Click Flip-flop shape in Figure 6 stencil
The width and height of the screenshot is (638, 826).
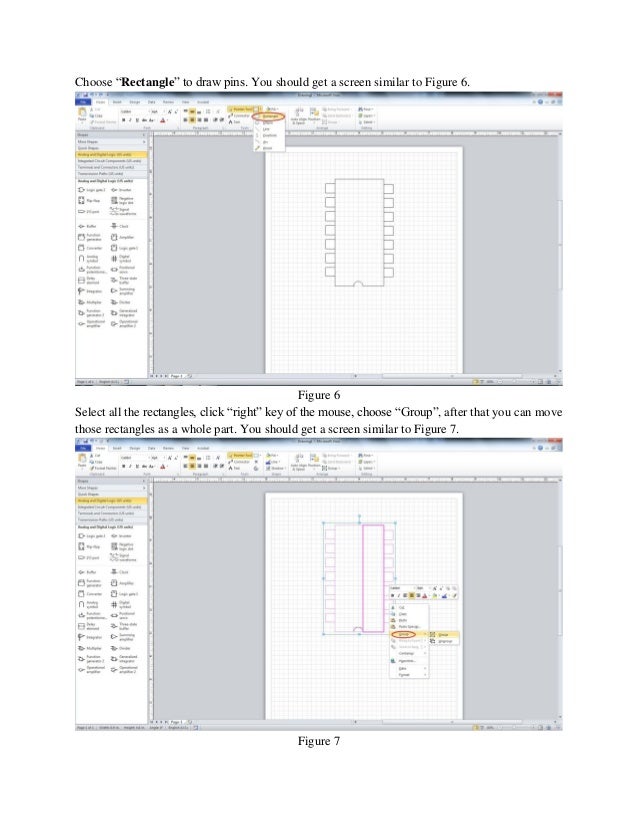coord(90,201)
